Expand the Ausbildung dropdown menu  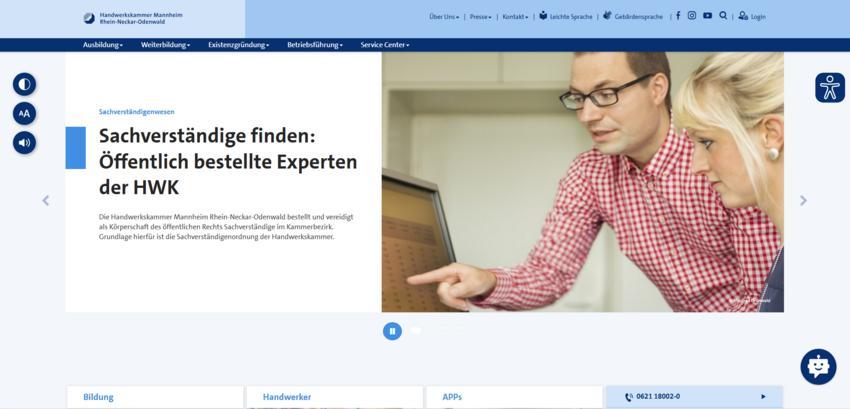(x=103, y=45)
